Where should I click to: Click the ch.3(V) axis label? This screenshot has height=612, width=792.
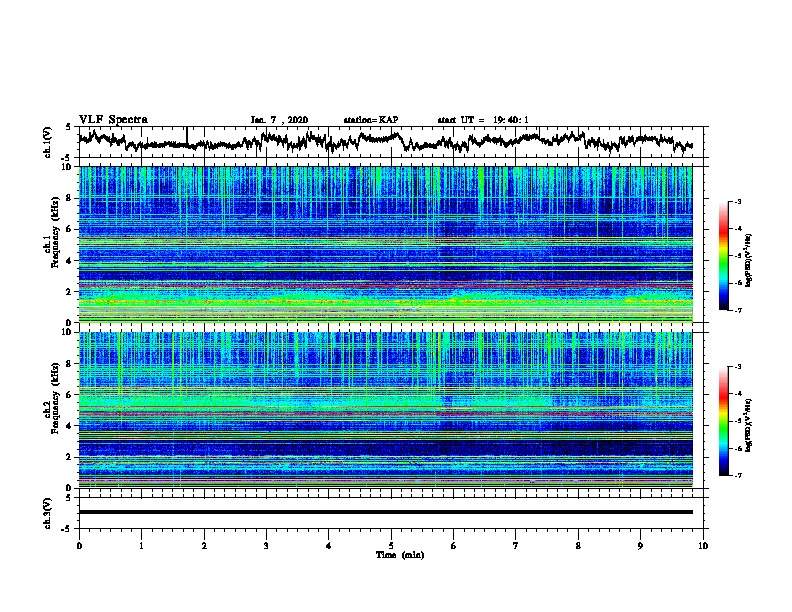(48, 513)
